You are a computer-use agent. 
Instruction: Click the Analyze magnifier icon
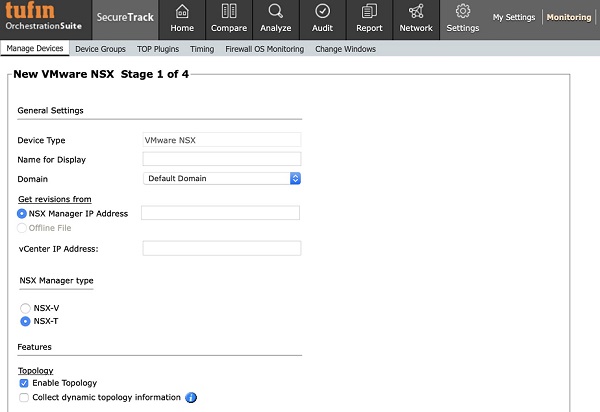[275, 12]
